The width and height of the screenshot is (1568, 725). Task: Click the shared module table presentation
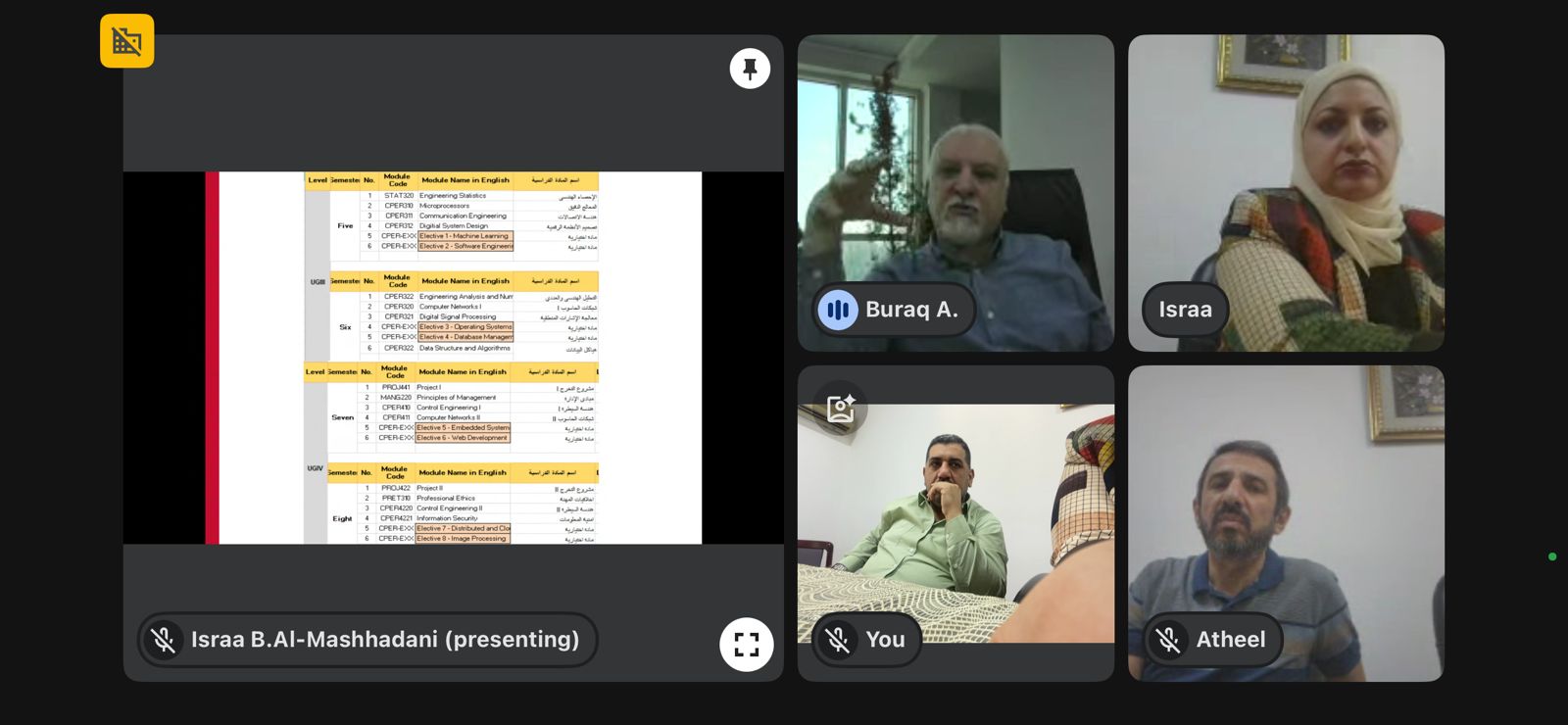point(454,358)
